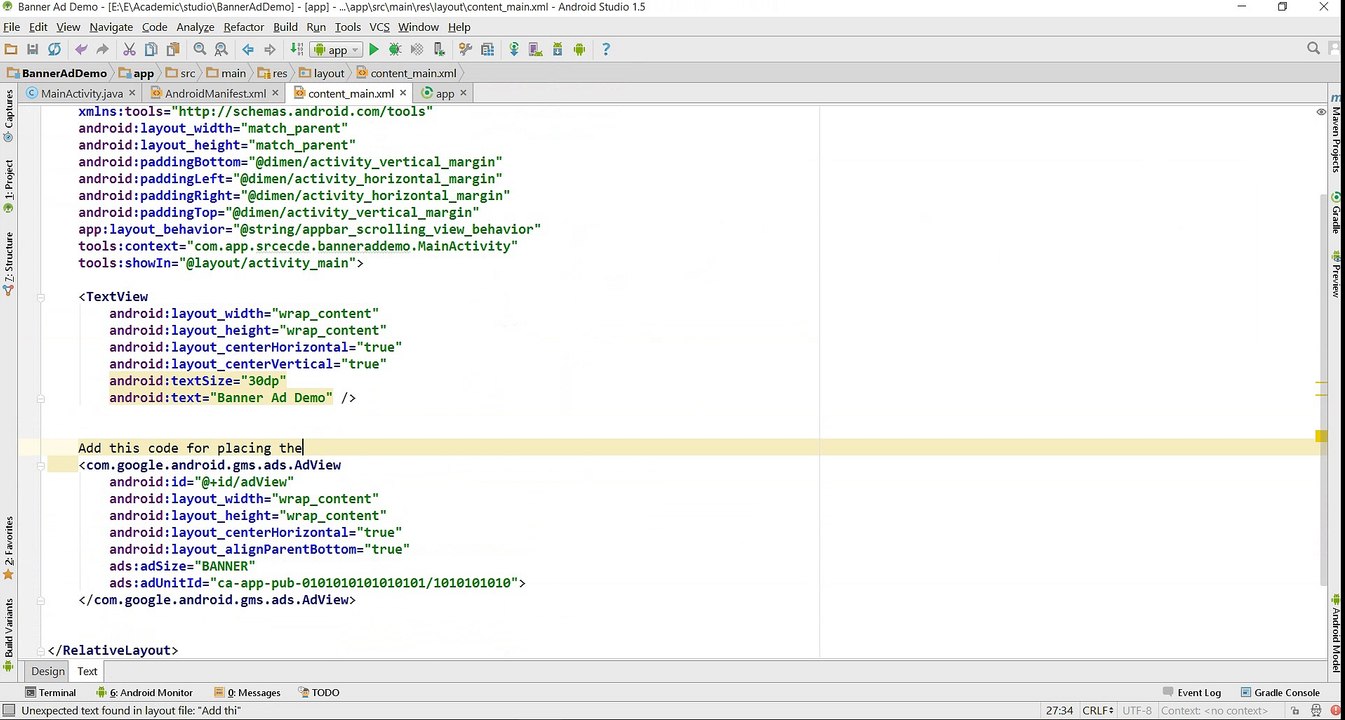Open the app run configuration dropdown
Screen dimensions: 1345x720
338,49
